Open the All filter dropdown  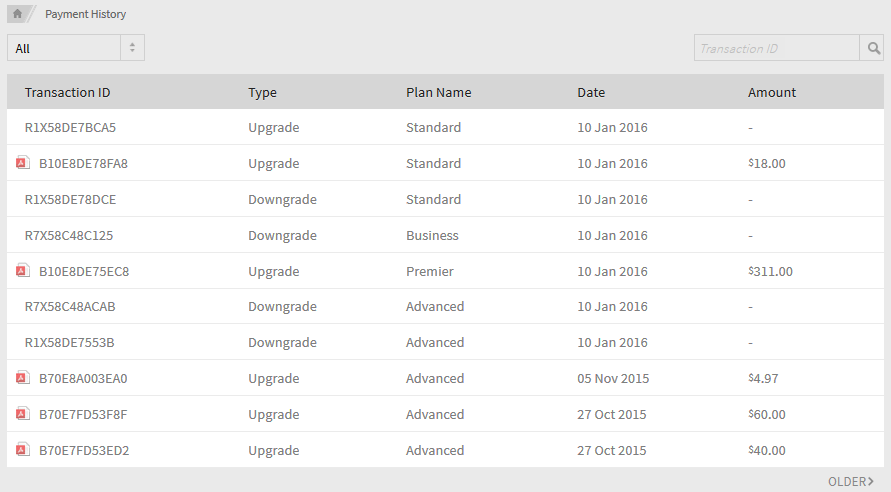tap(65, 48)
